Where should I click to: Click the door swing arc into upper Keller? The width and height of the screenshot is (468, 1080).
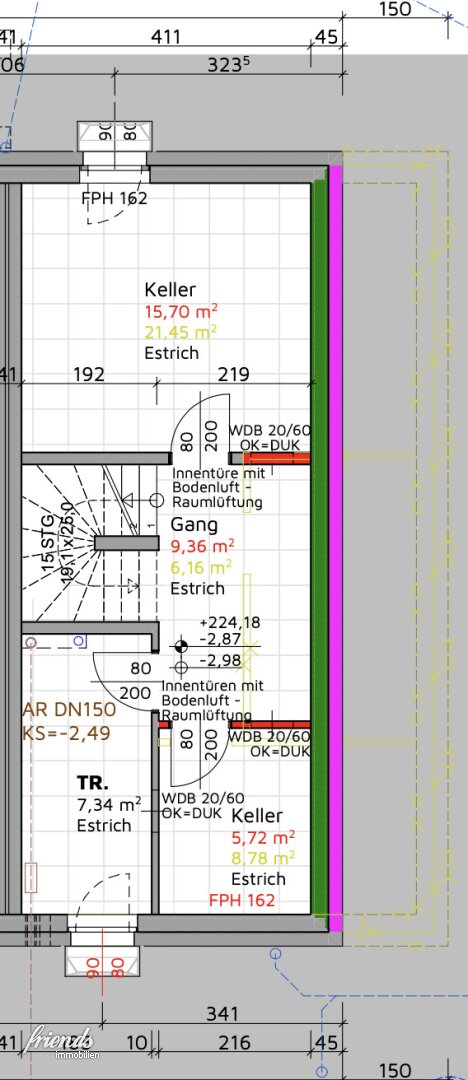(x=200, y=423)
